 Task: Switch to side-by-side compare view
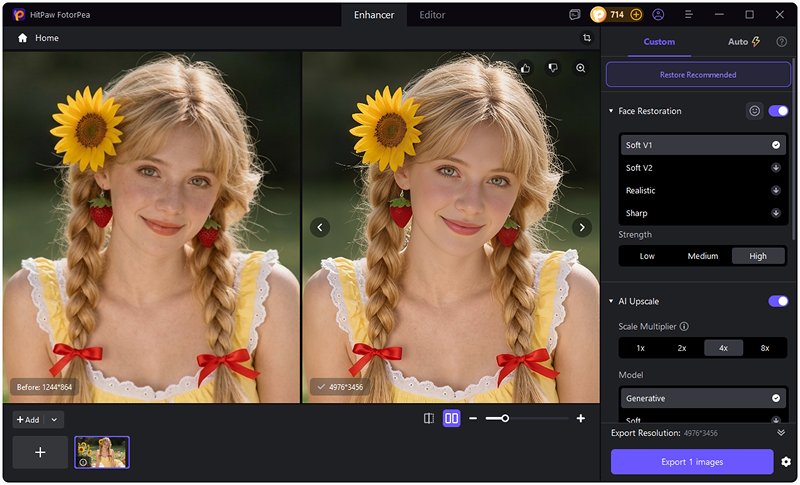tap(452, 419)
